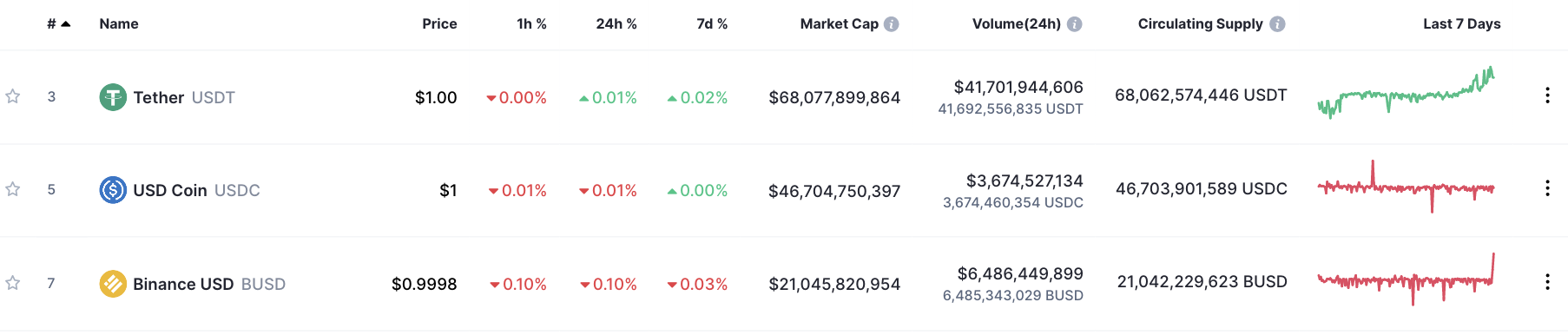Add Tether to watchlist with star

[x=13, y=96]
